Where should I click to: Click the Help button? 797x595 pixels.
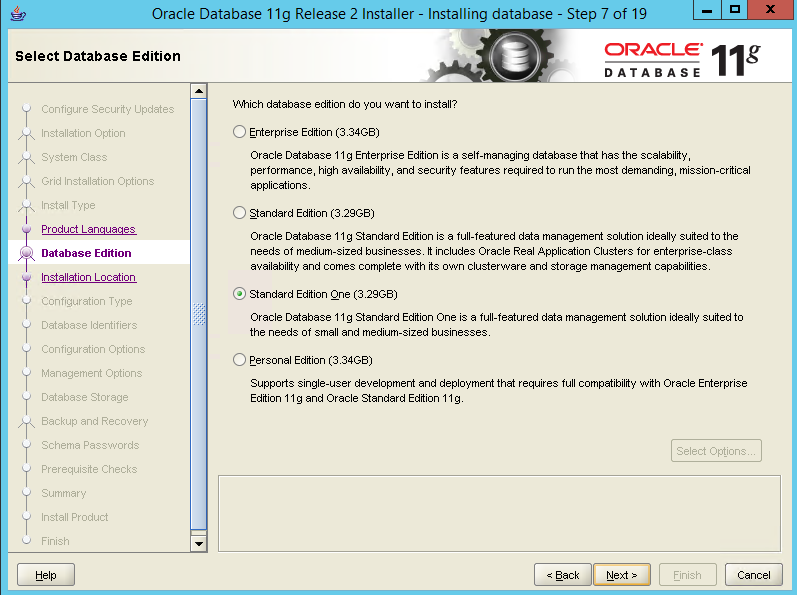click(46, 575)
